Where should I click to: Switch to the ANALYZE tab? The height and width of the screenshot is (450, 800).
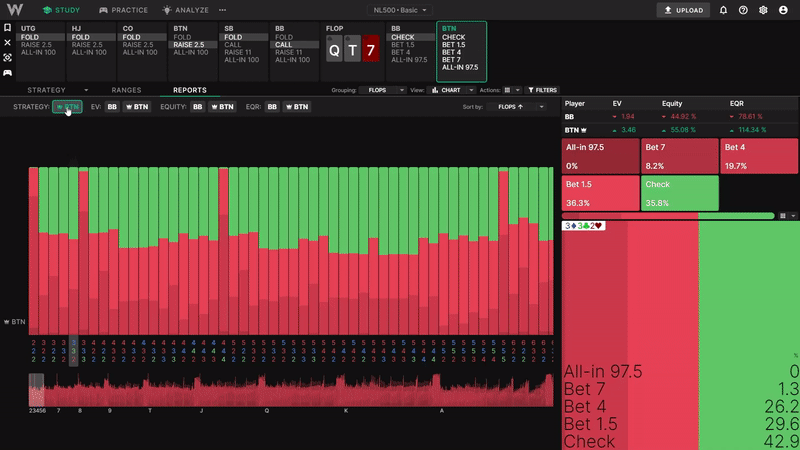coord(186,10)
